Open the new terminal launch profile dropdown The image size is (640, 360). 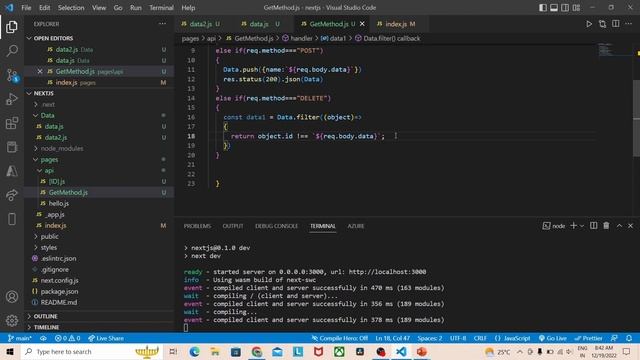point(582,226)
